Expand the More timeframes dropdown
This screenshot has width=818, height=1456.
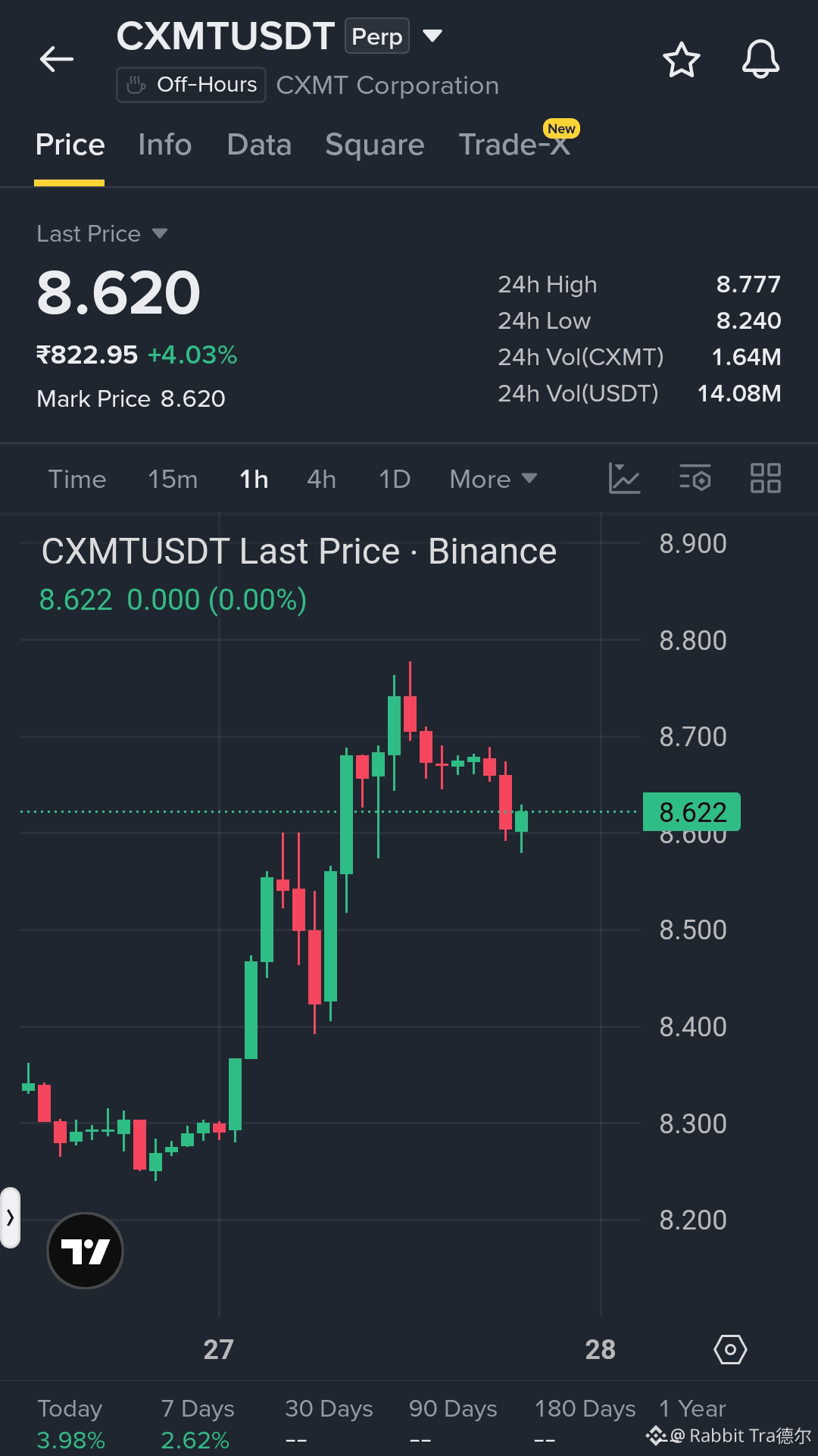493,479
